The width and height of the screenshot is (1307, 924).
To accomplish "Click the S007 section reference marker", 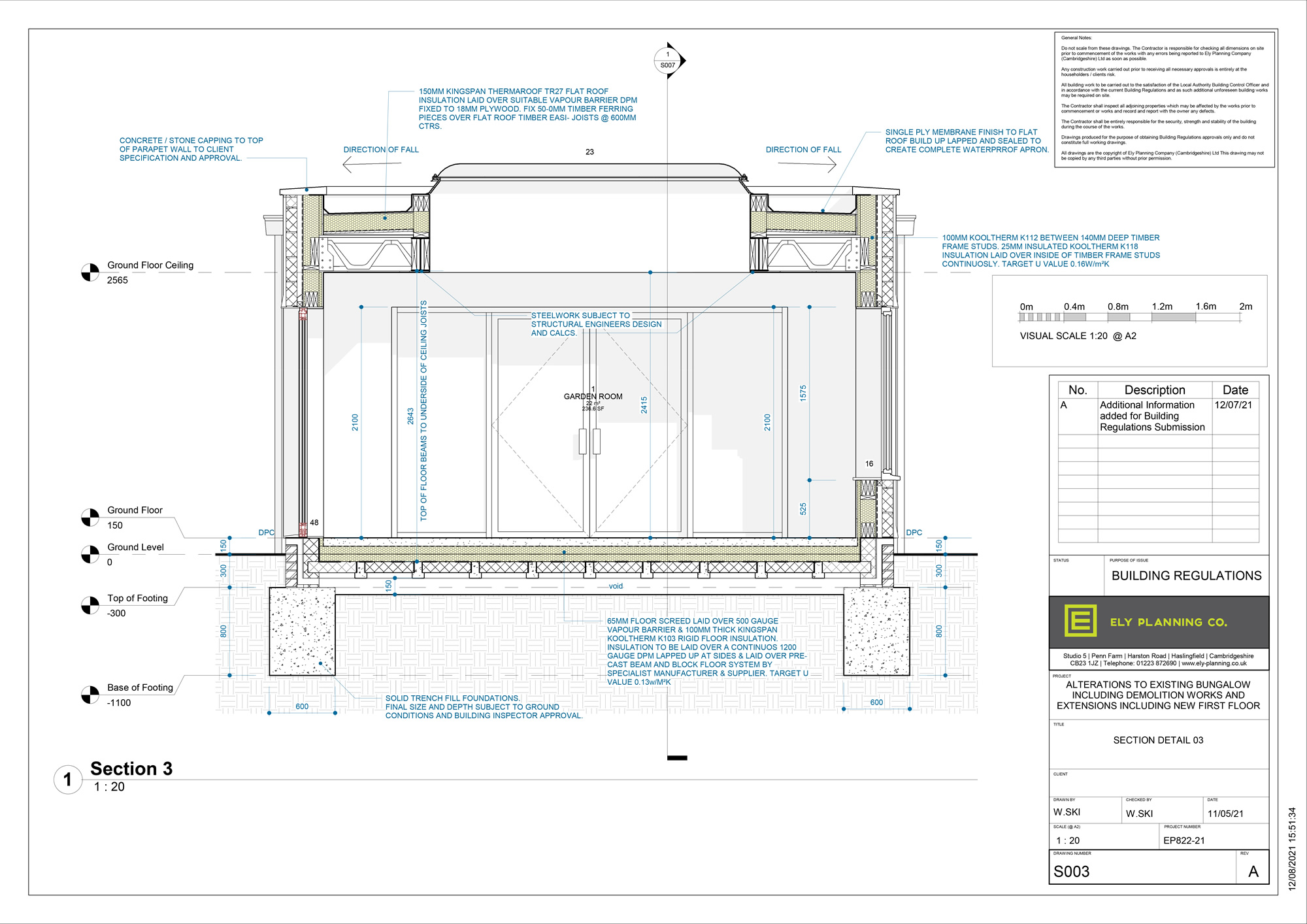I will point(668,61).
